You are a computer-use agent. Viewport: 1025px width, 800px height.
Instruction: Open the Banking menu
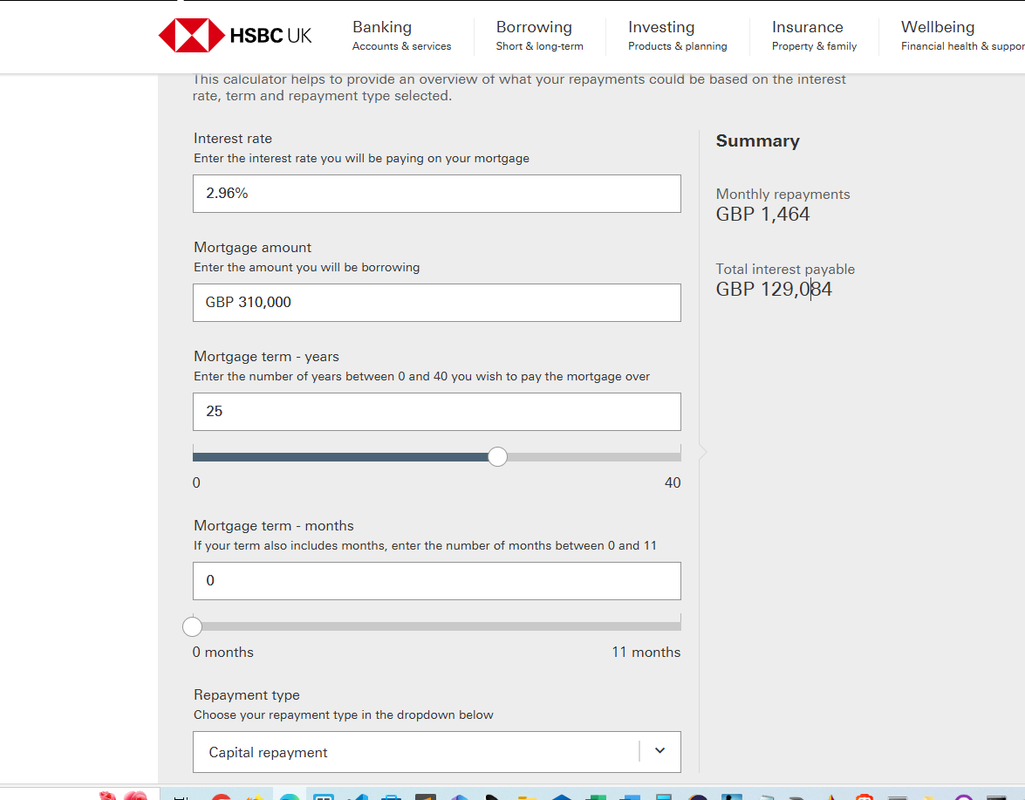401,36
